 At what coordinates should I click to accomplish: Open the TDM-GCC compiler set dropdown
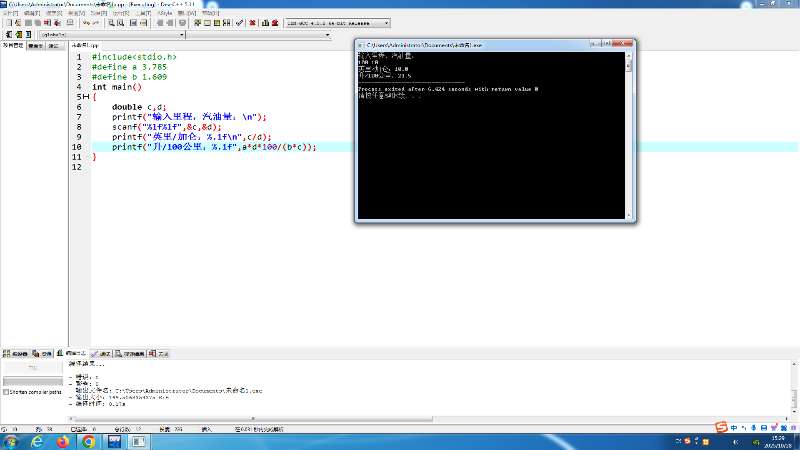(337, 23)
